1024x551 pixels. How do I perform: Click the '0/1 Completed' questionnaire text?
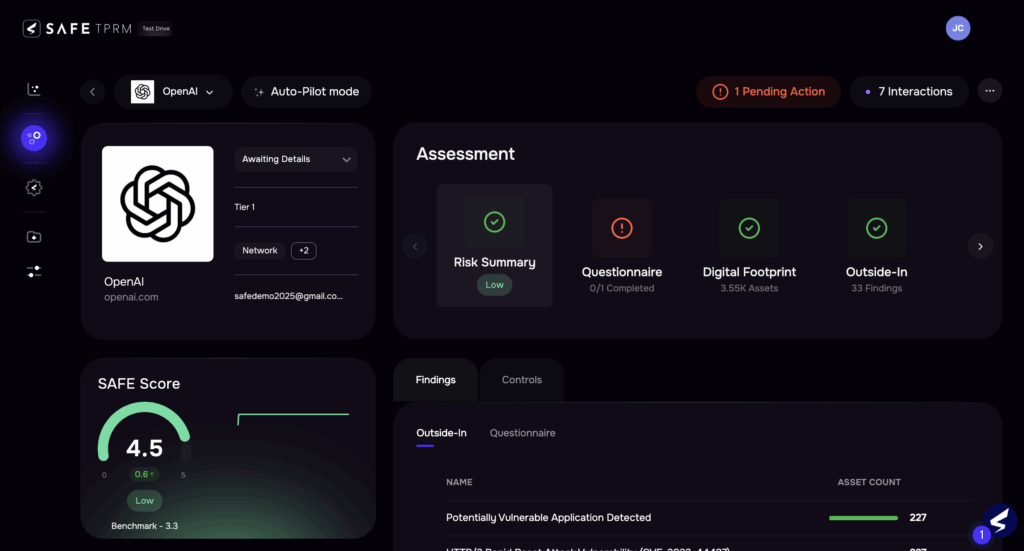622,289
